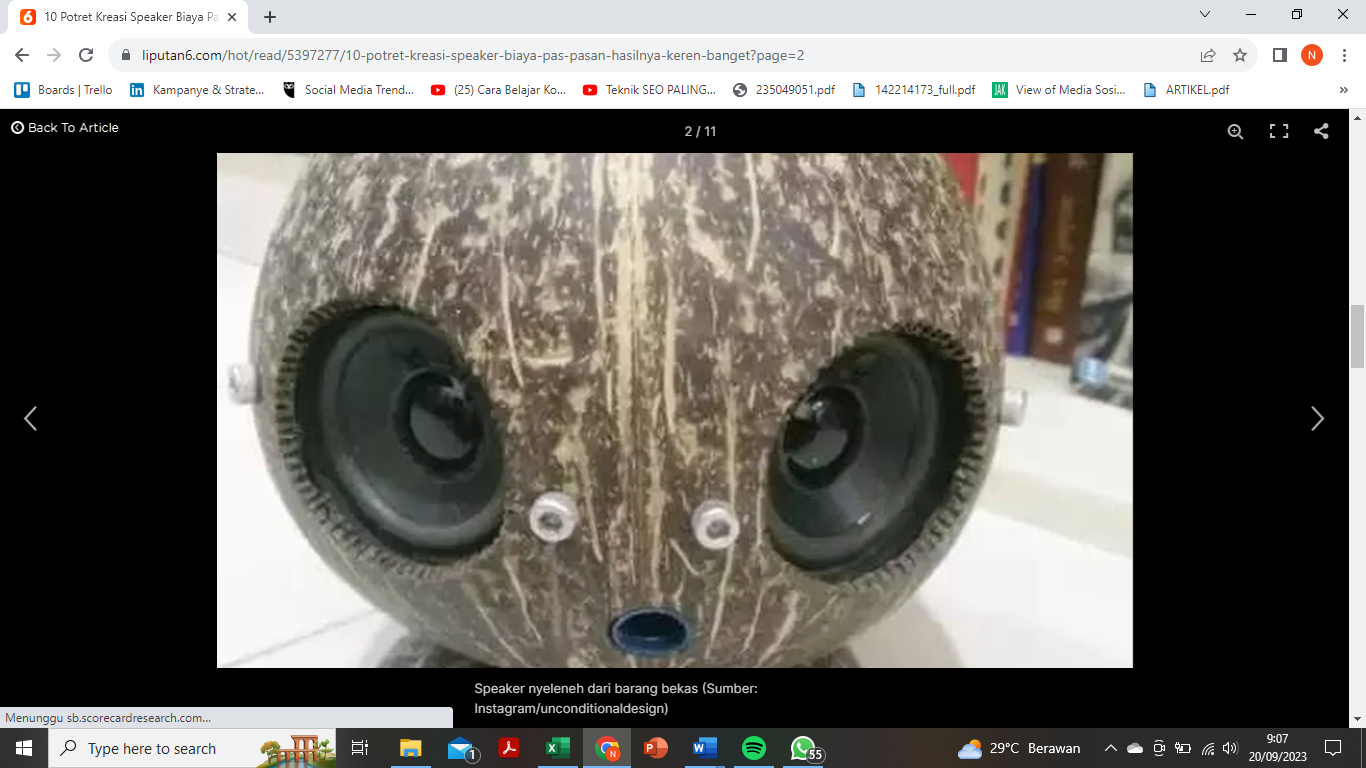The image size is (1366, 768).
Task: Expand hidden bookmarks overflow chevron
Action: tap(1343, 90)
